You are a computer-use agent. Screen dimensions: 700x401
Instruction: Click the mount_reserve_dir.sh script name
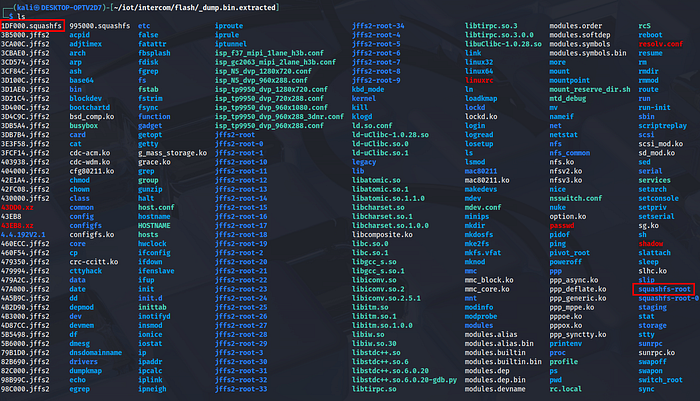point(590,89)
